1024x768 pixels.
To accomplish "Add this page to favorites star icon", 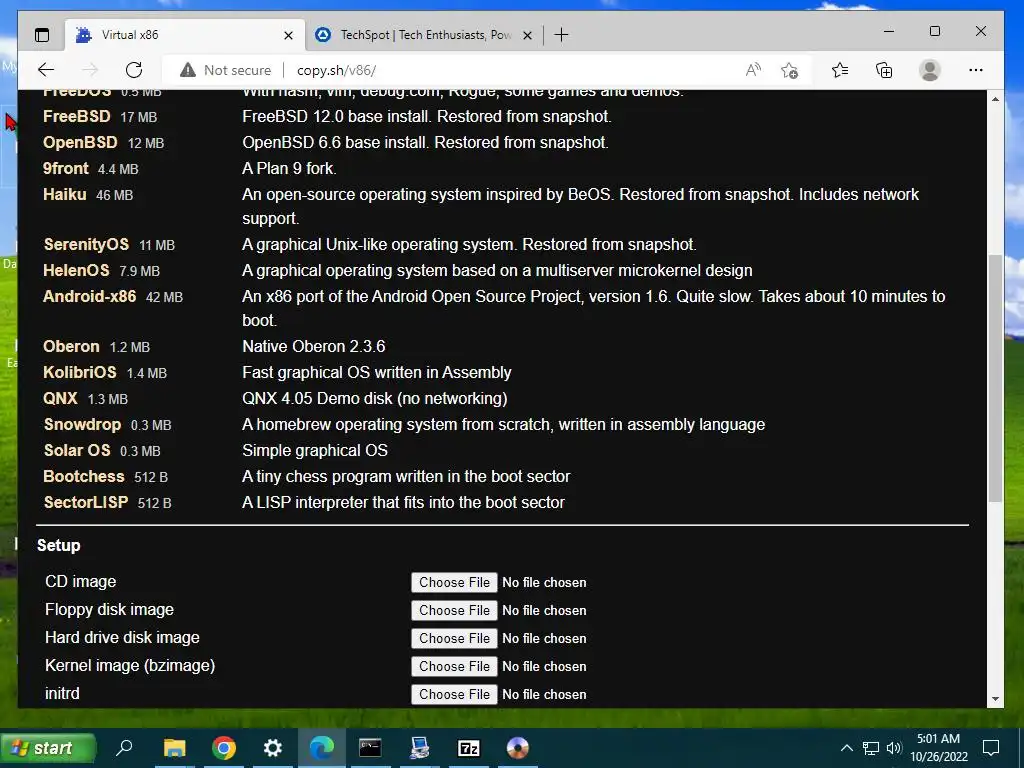I will pos(790,70).
